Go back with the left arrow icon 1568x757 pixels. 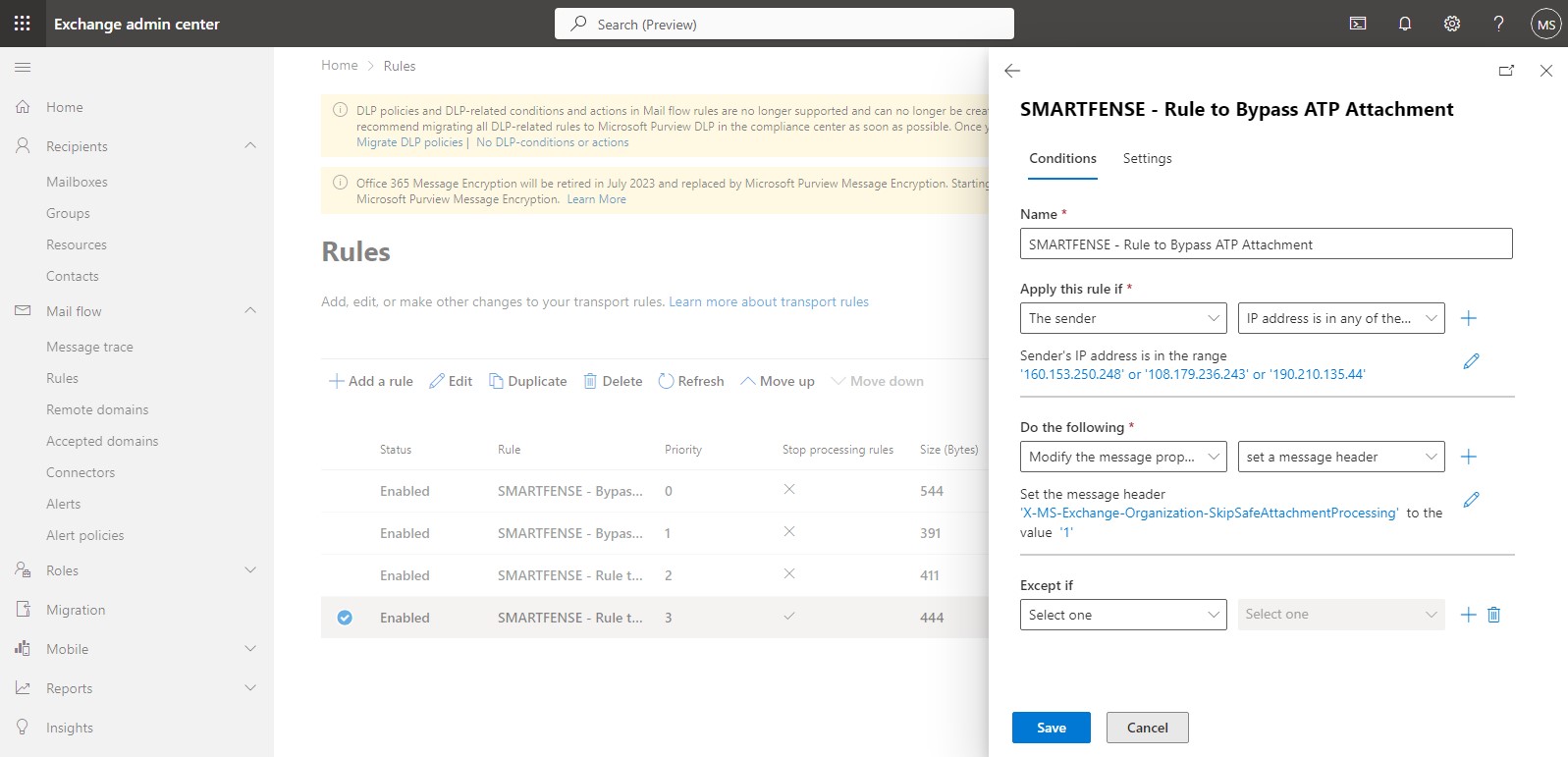(1012, 71)
